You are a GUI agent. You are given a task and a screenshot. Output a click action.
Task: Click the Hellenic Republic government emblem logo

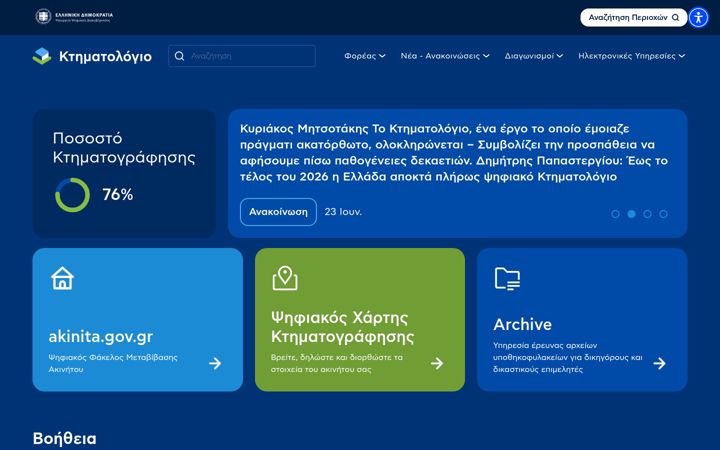pyautogui.click(x=43, y=17)
